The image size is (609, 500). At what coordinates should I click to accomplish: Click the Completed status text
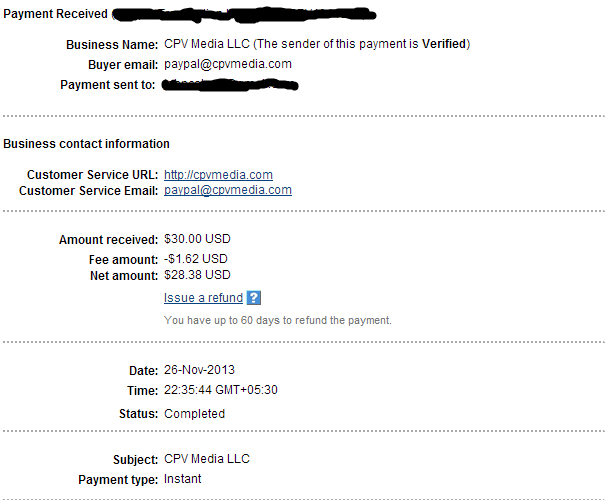[195, 414]
